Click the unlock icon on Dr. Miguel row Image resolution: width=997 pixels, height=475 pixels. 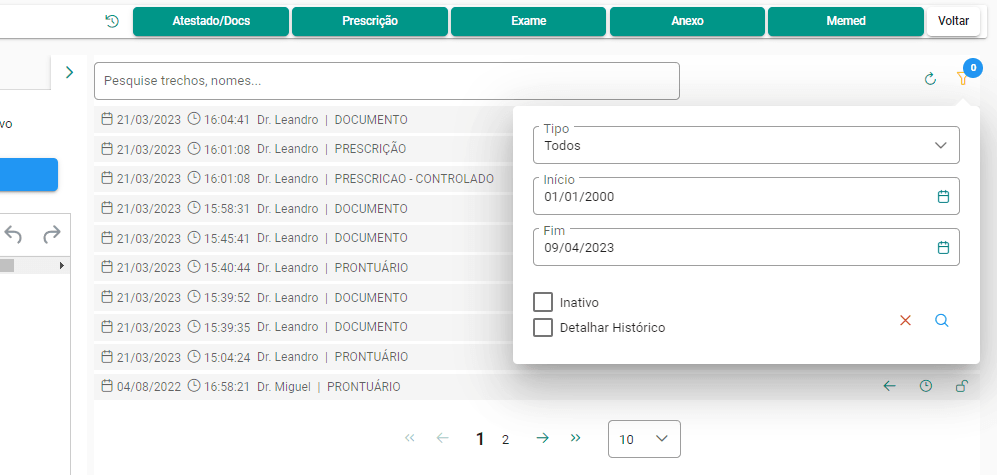click(962, 386)
